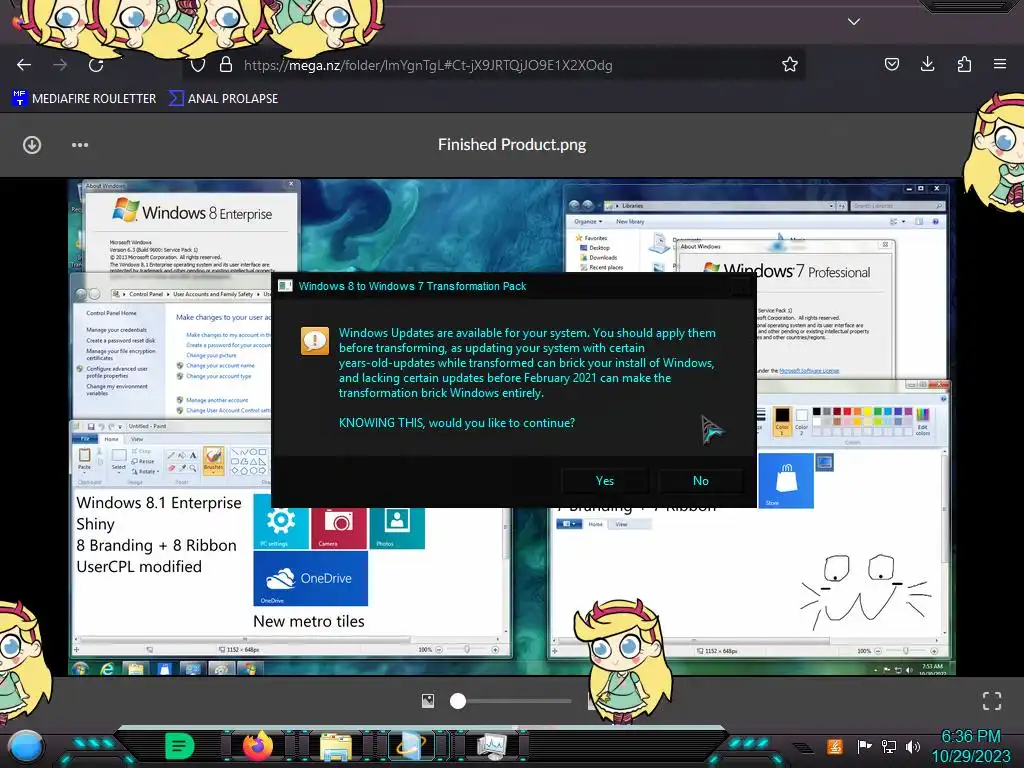
Task: Expand the list all tabs chevron
Action: [854, 22]
